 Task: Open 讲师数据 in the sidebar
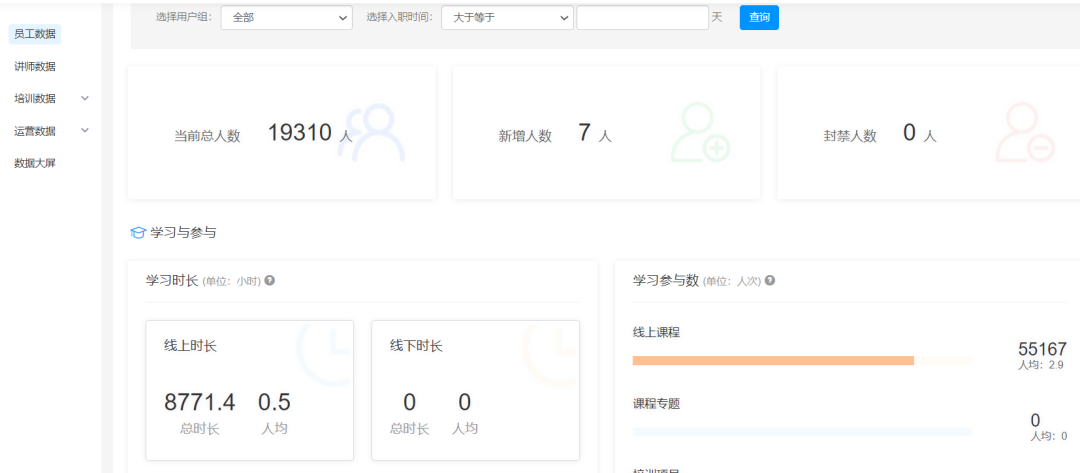[35, 66]
